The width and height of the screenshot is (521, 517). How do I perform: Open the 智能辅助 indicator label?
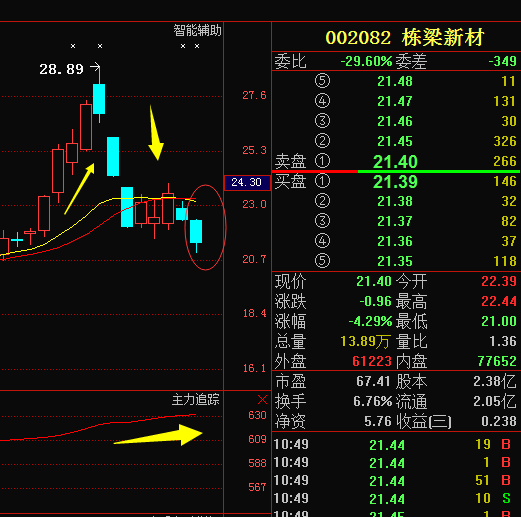tap(197, 31)
